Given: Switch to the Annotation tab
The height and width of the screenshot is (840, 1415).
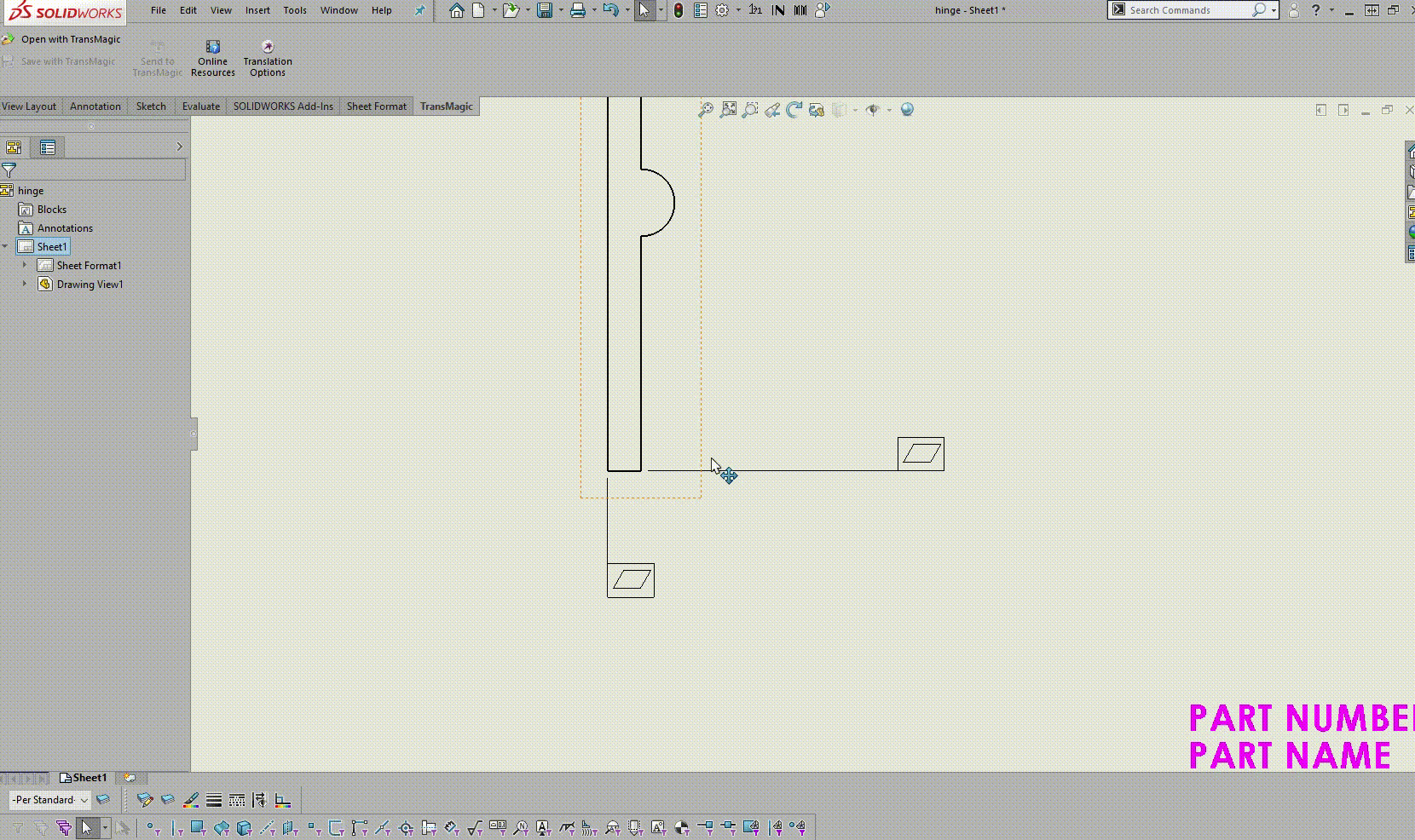Looking at the screenshot, I should pyautogui.click(x=95, y=106).
